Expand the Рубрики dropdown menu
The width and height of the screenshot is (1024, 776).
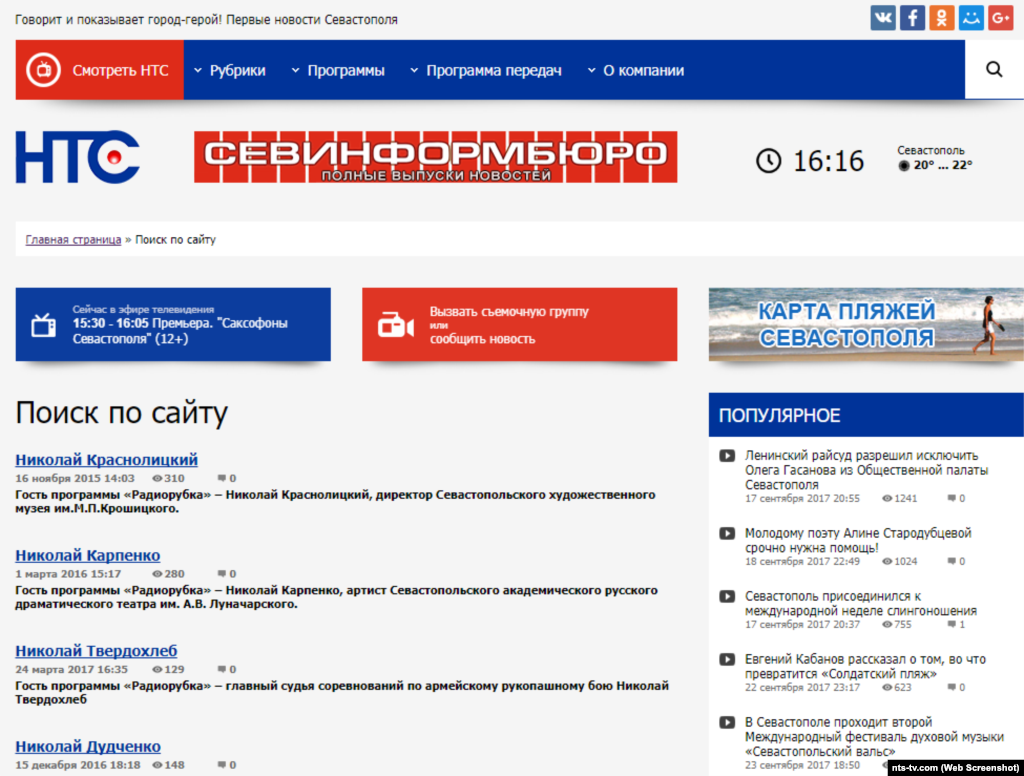pyautogui.click(x=230, y=70)
